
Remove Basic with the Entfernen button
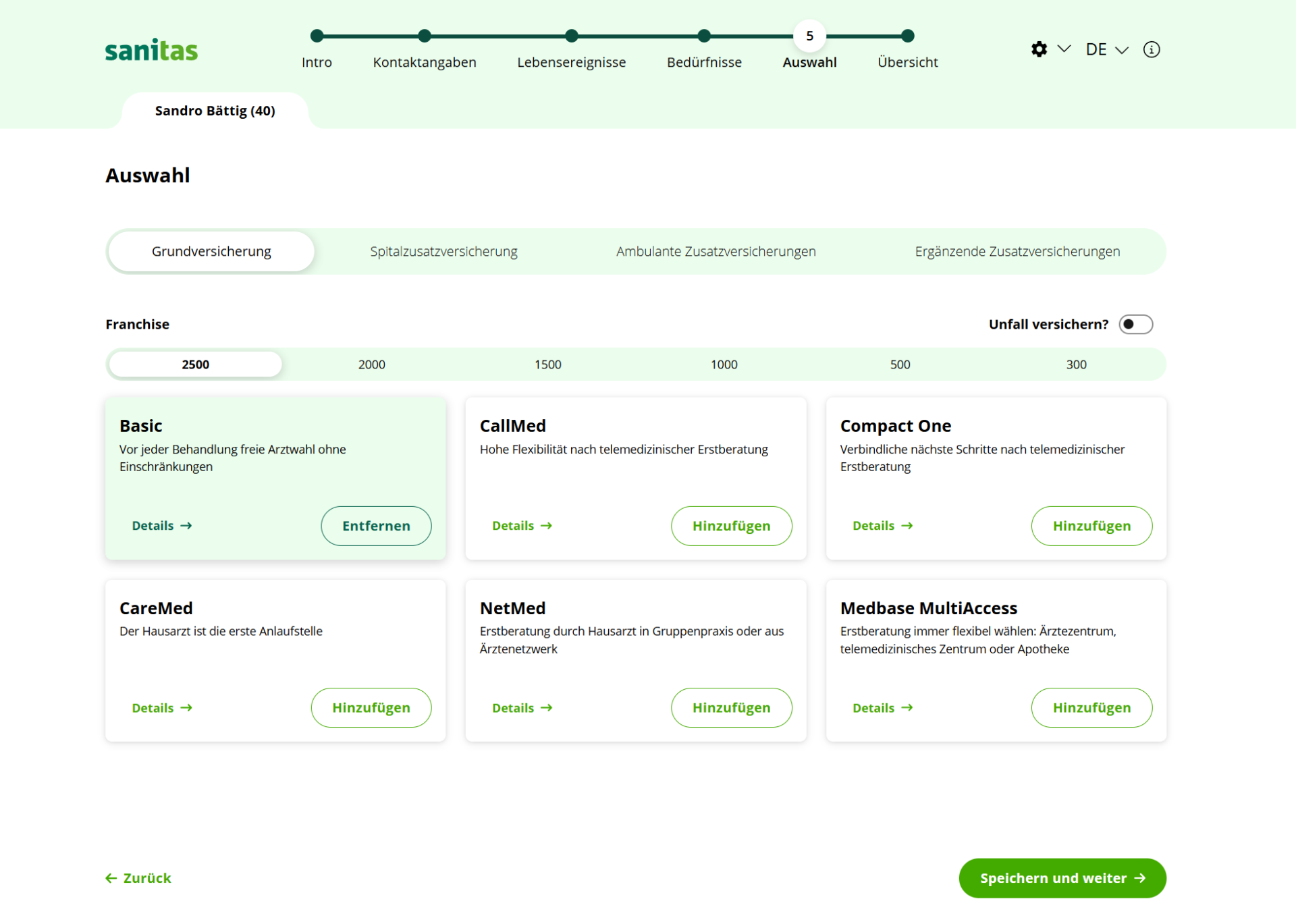[376, 526]
